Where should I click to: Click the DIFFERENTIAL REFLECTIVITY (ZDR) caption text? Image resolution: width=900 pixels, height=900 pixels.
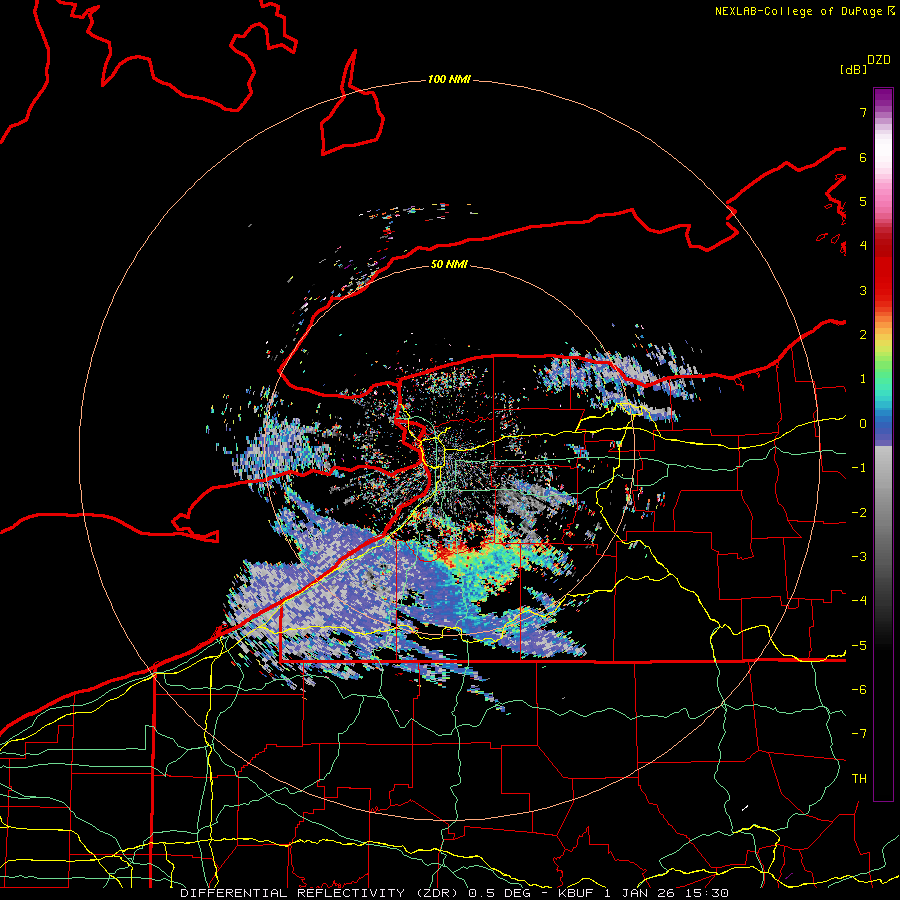click(x=320, y=893)
